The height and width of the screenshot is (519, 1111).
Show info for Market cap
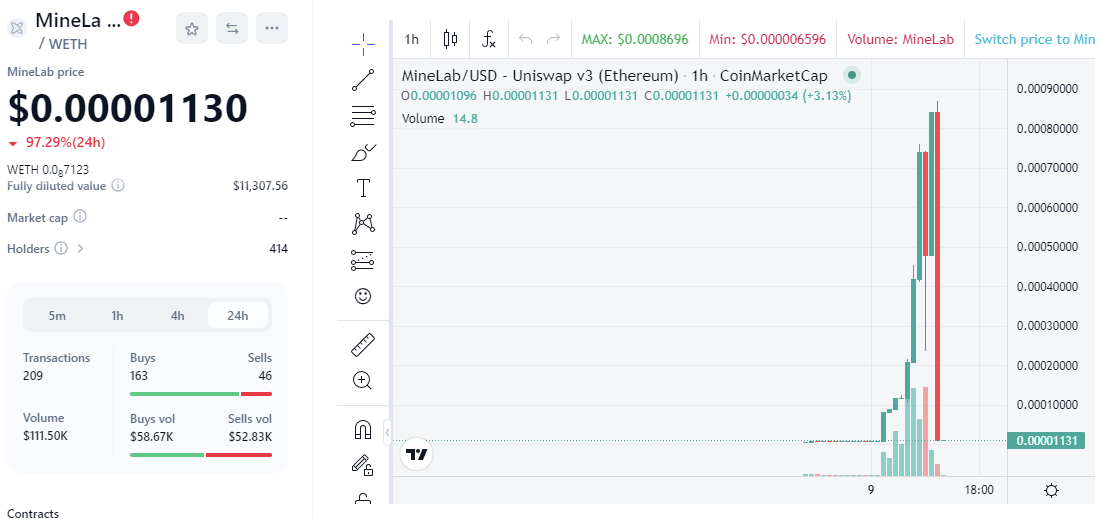coord(80,217)
